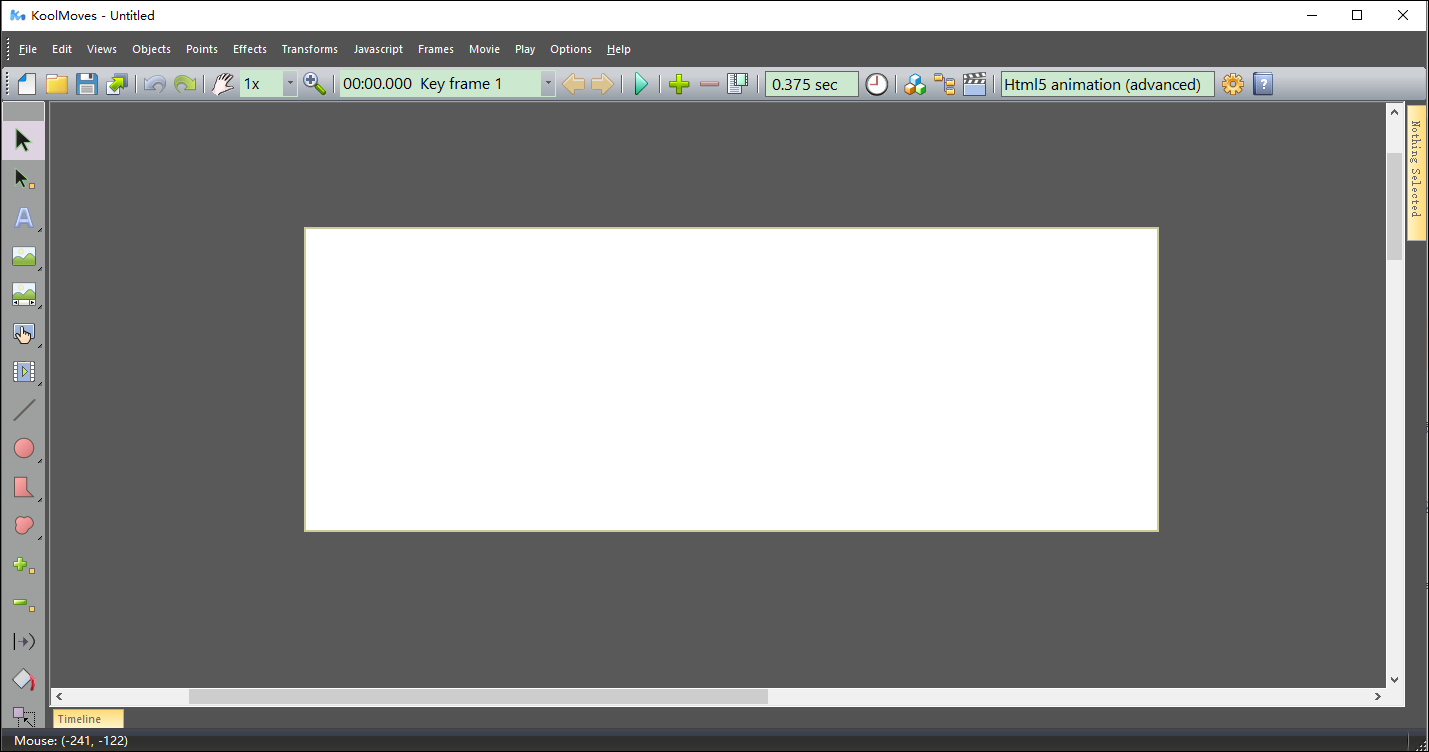Click the scroll down arrow of canvas
The height and width of the screenshot is (752, 1429).
click(x=1395, y=680)
